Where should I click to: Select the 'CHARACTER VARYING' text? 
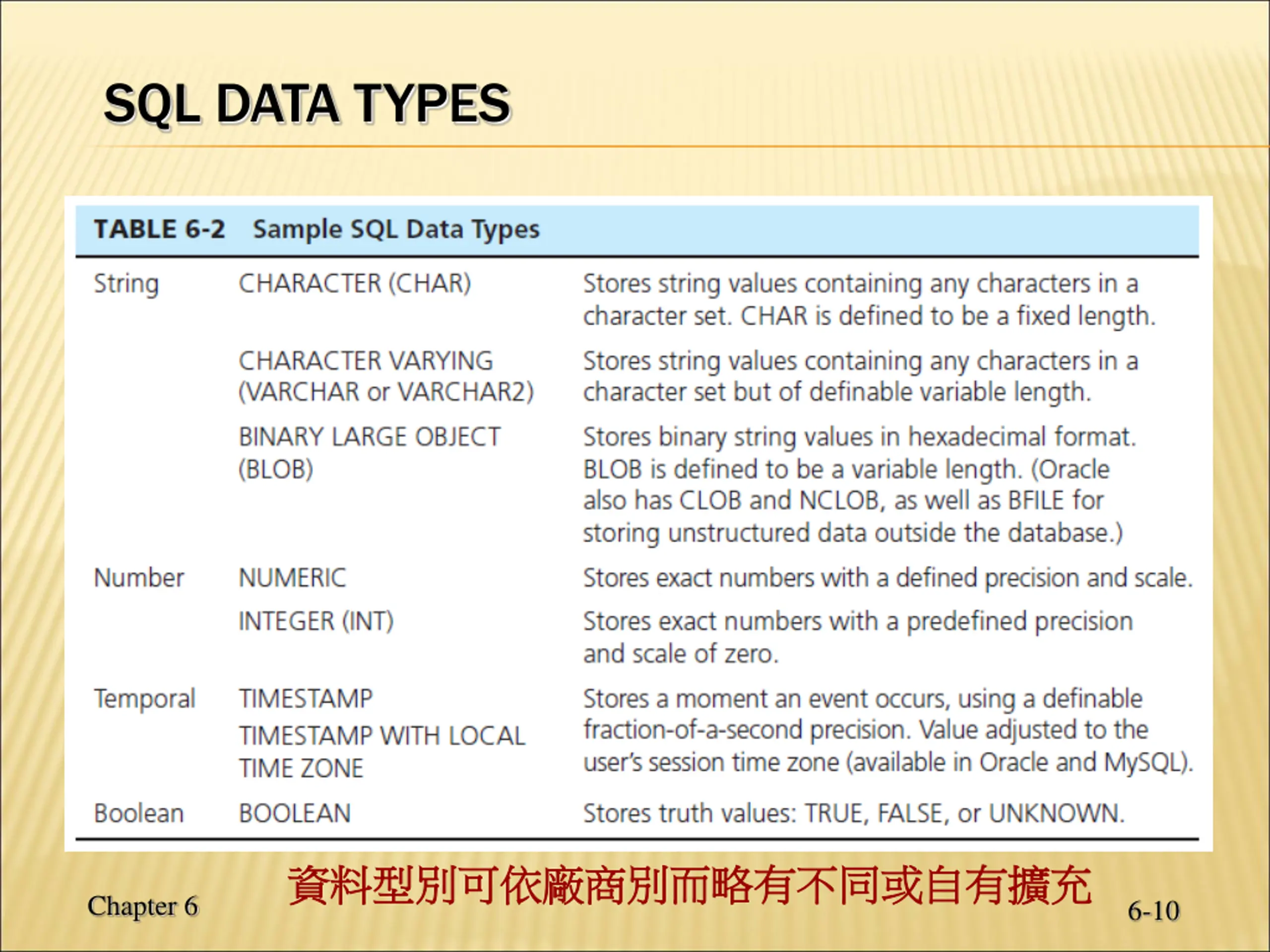click(366, 361)
